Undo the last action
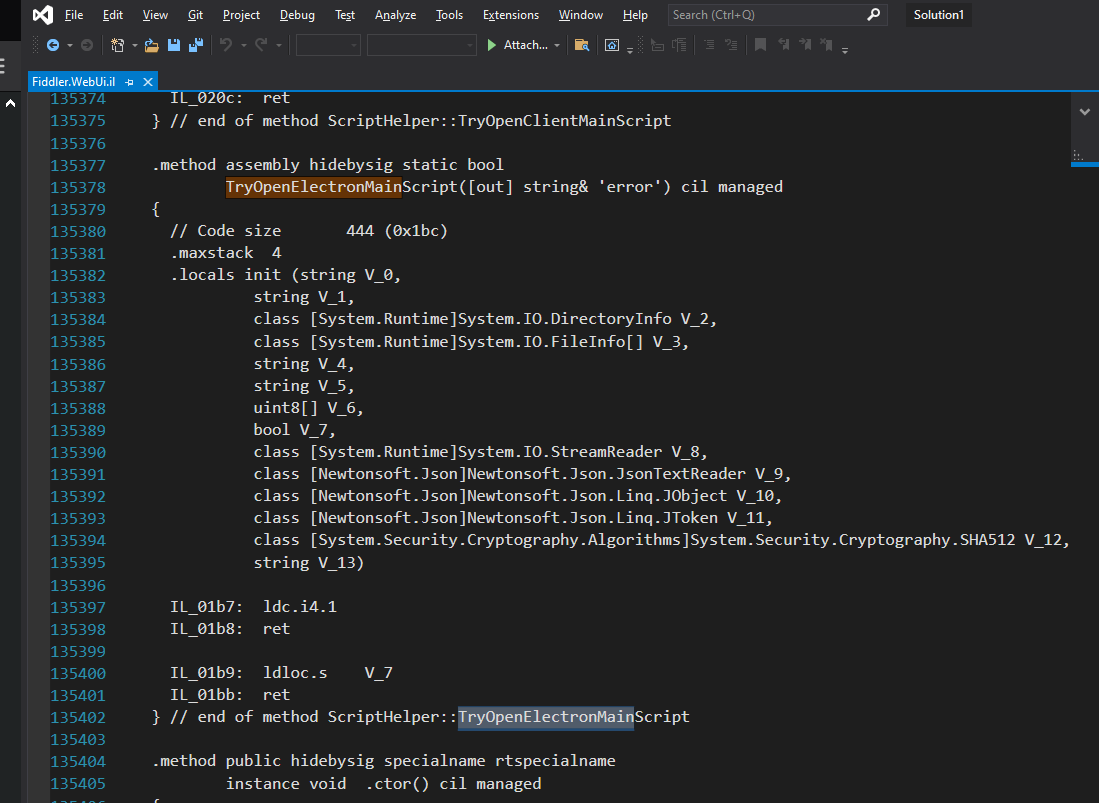The image size is (1099, 803). 226,46
